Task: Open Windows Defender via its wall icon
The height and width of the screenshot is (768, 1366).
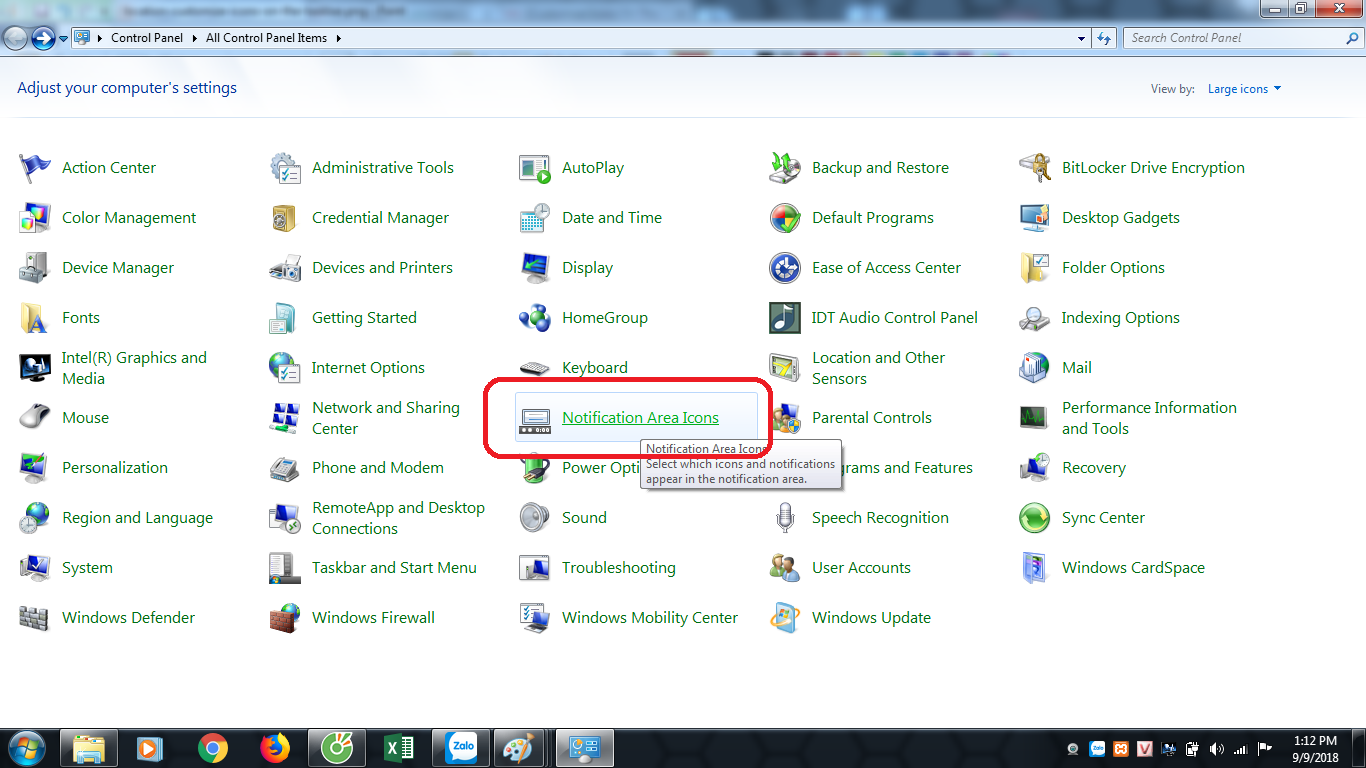Action: pos(35,617)
